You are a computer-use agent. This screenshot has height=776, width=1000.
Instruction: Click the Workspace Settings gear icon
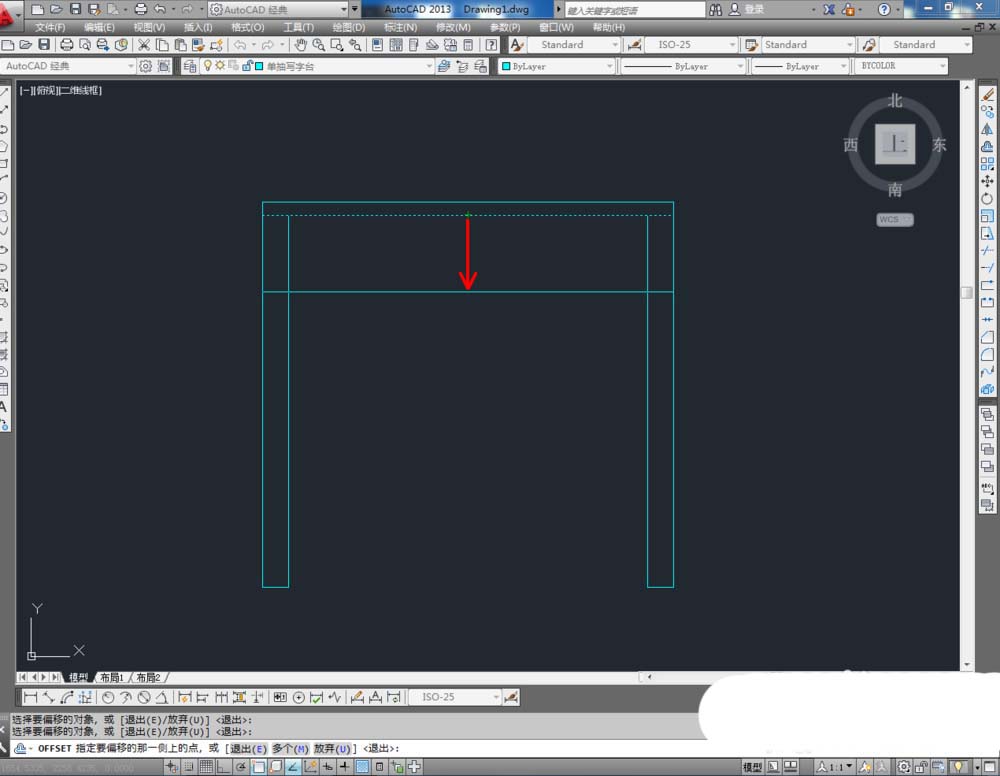point(145,66)
